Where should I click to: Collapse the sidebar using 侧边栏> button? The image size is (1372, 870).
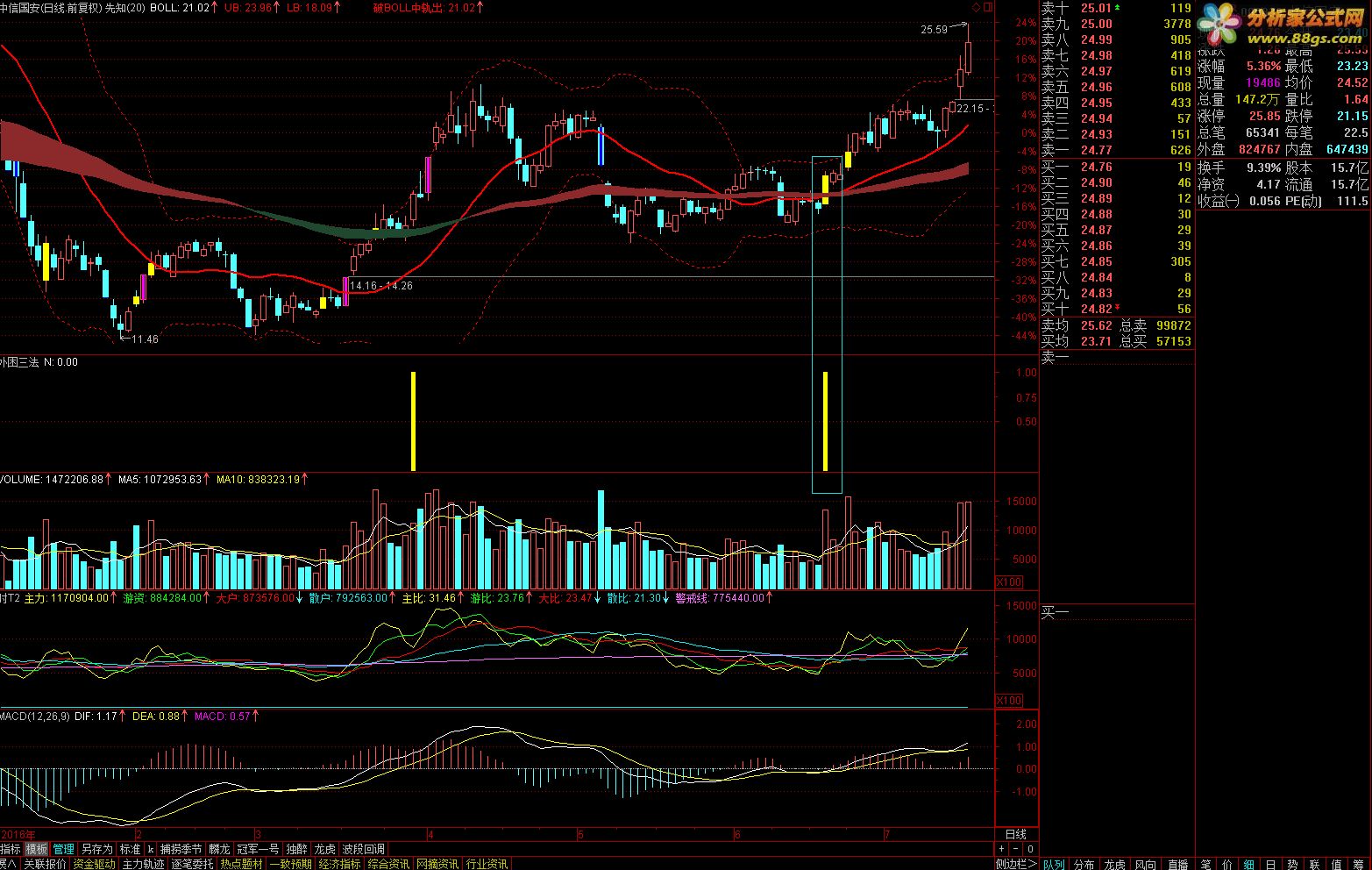tap(1017, 864)
